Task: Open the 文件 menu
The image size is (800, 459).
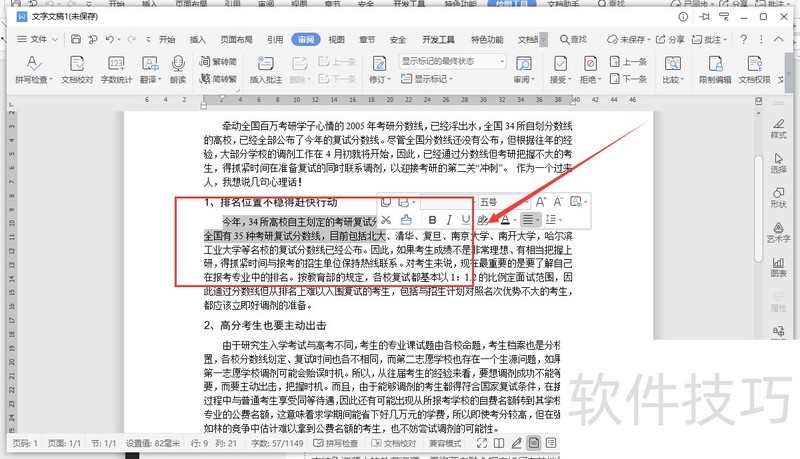Action: (x=37, y=39)
